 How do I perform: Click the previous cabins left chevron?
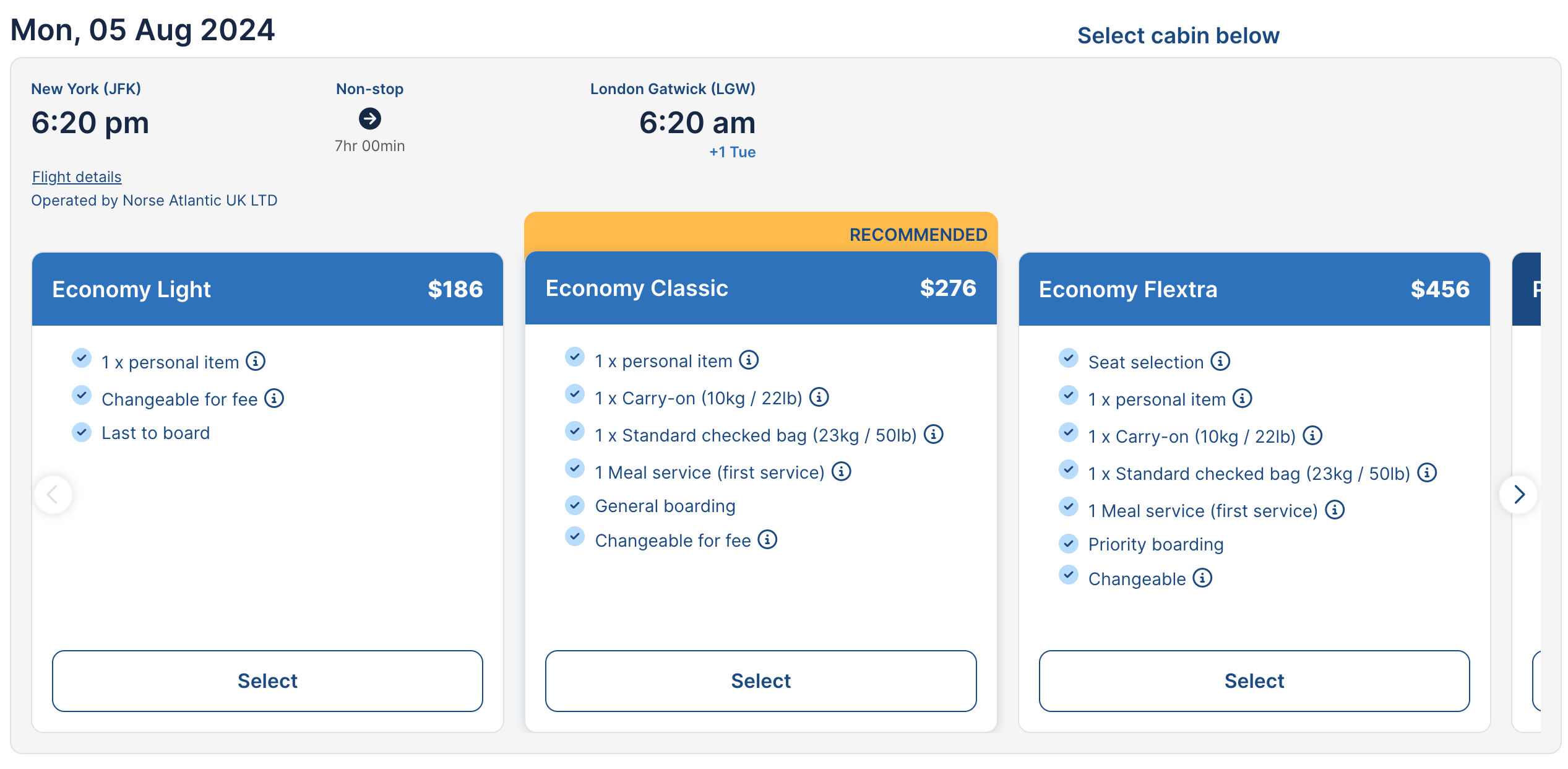pos(53,494)
